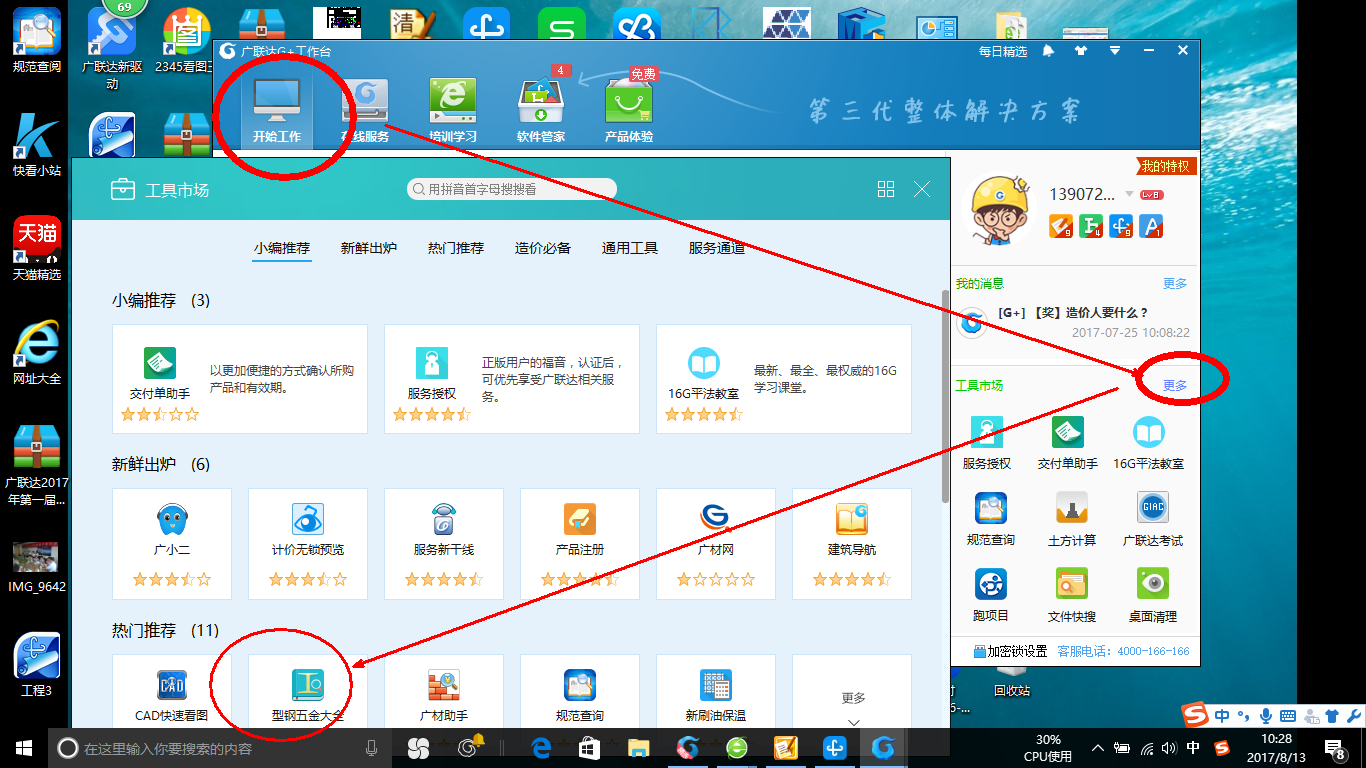The image size is (1366, 768).
Task: Launch the 服务新干线 tool
Action: click(x=444, y=543)
